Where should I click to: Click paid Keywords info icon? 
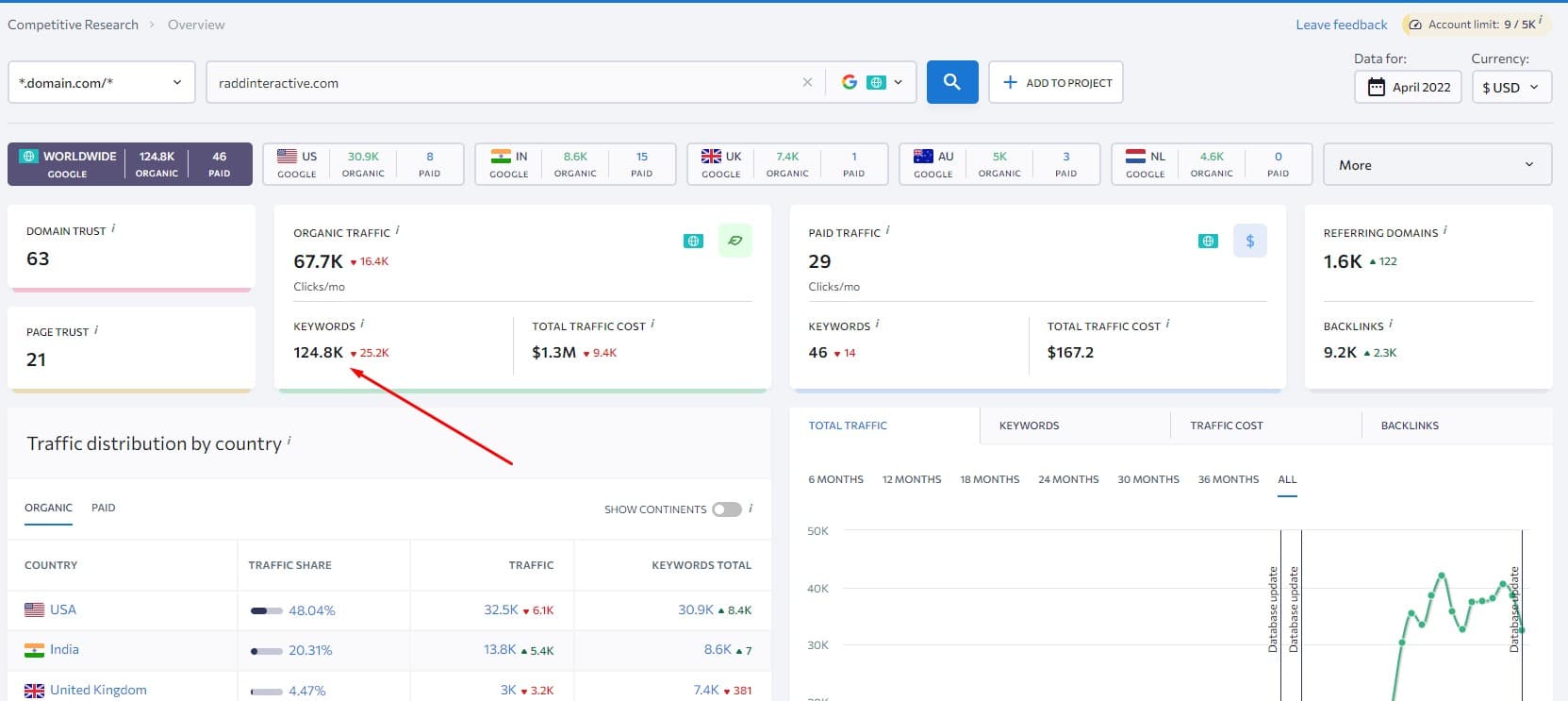pos(877,324)
